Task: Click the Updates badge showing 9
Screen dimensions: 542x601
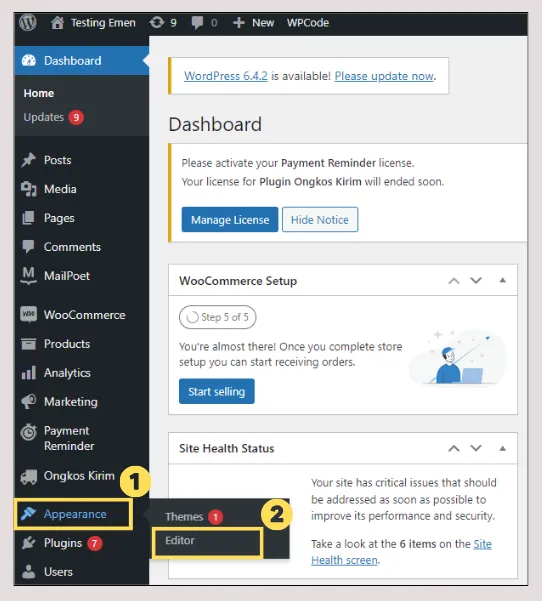Action: 76,117
